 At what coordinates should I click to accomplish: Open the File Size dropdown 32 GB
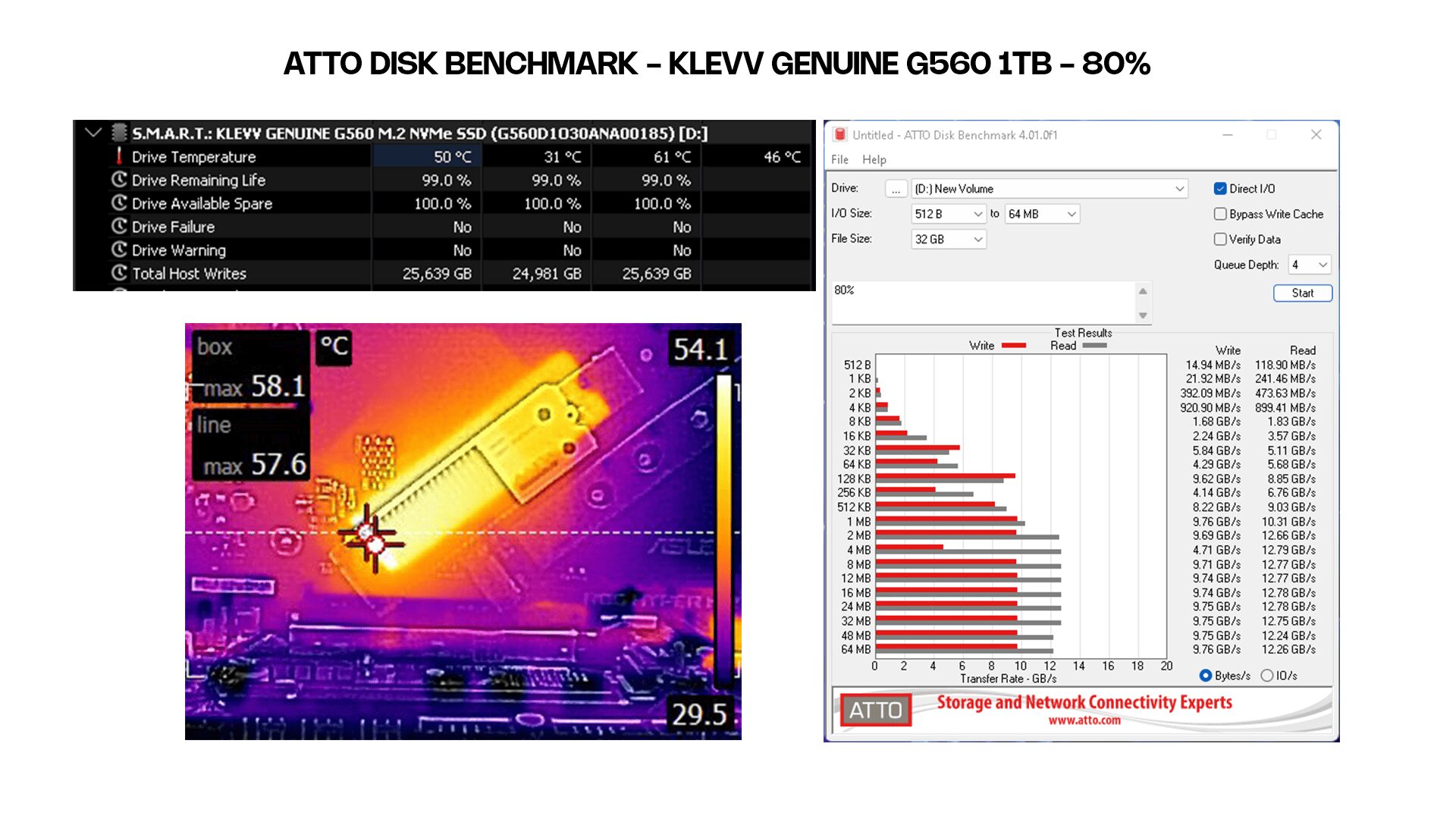pyautogui.click(x=948, y=239)
